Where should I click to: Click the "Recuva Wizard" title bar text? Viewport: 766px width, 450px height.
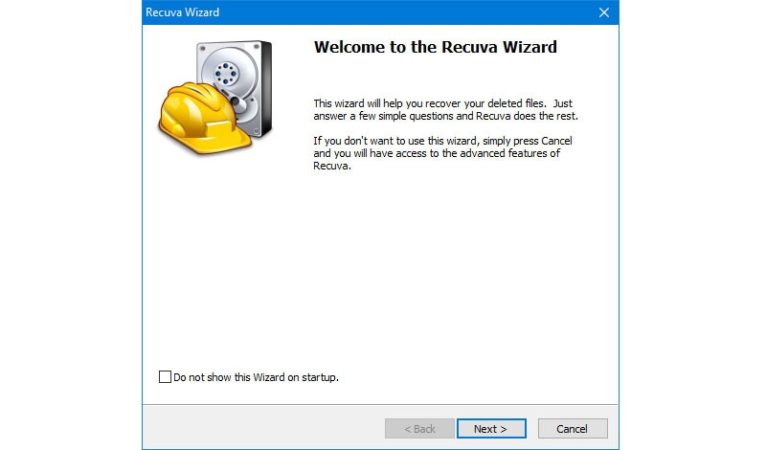182,12
